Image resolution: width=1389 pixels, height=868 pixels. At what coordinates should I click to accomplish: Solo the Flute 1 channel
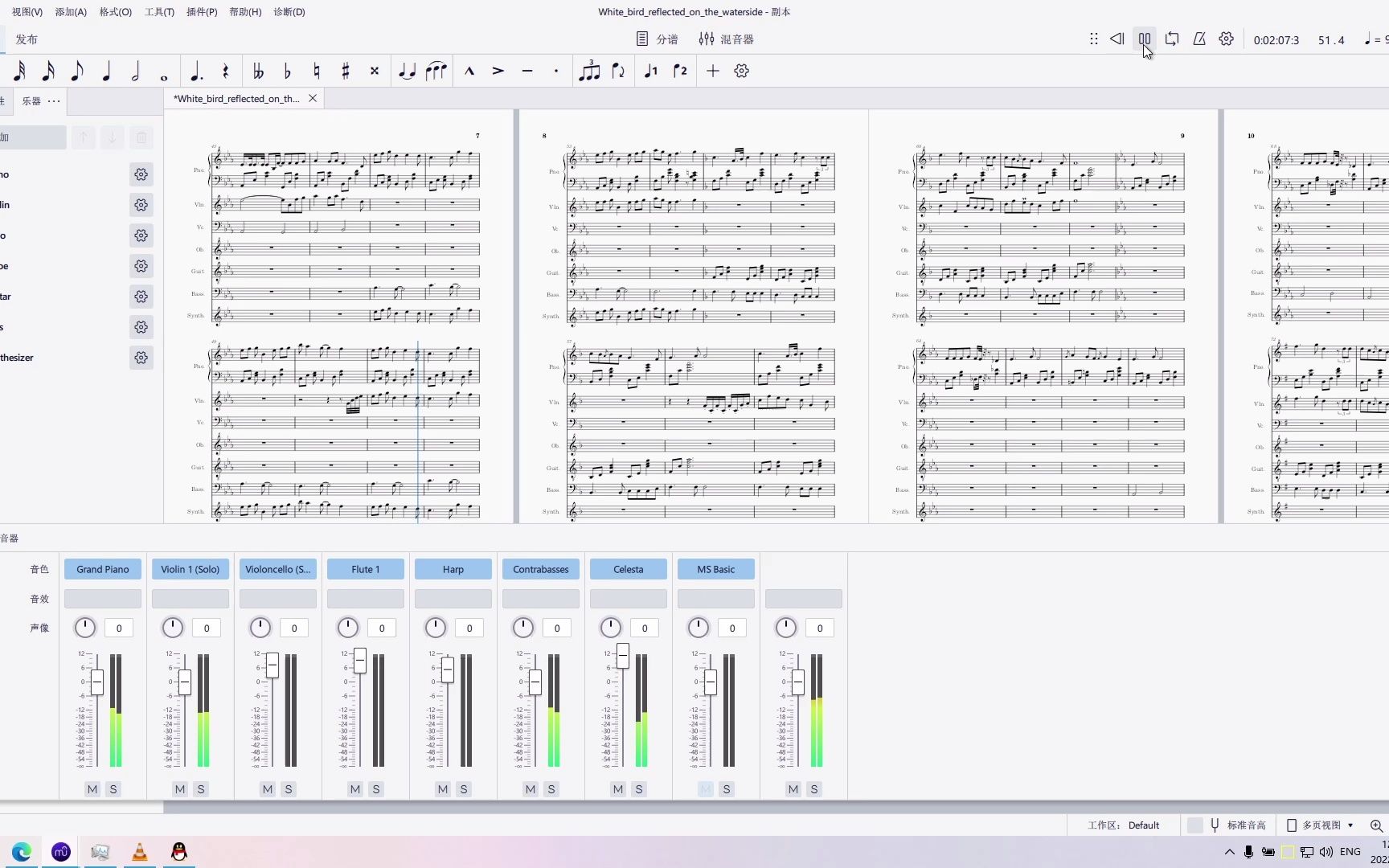(375, 789)
